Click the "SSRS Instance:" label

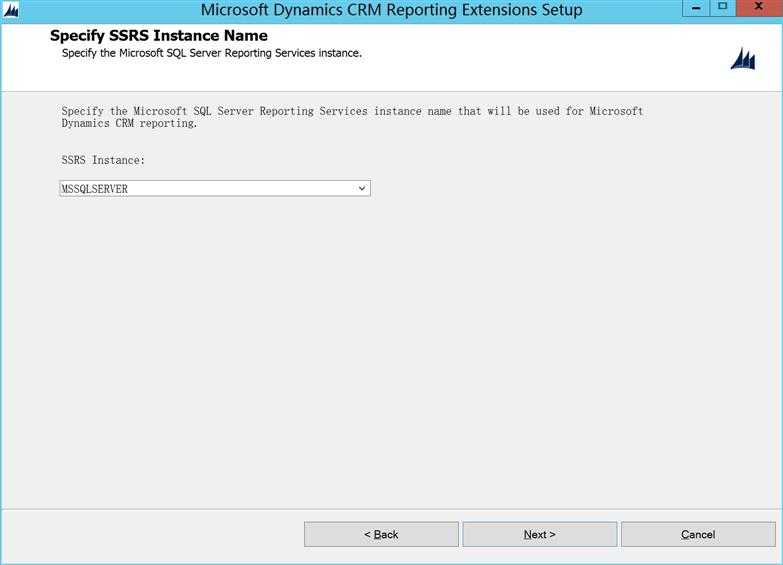click(x=103, y=160)
